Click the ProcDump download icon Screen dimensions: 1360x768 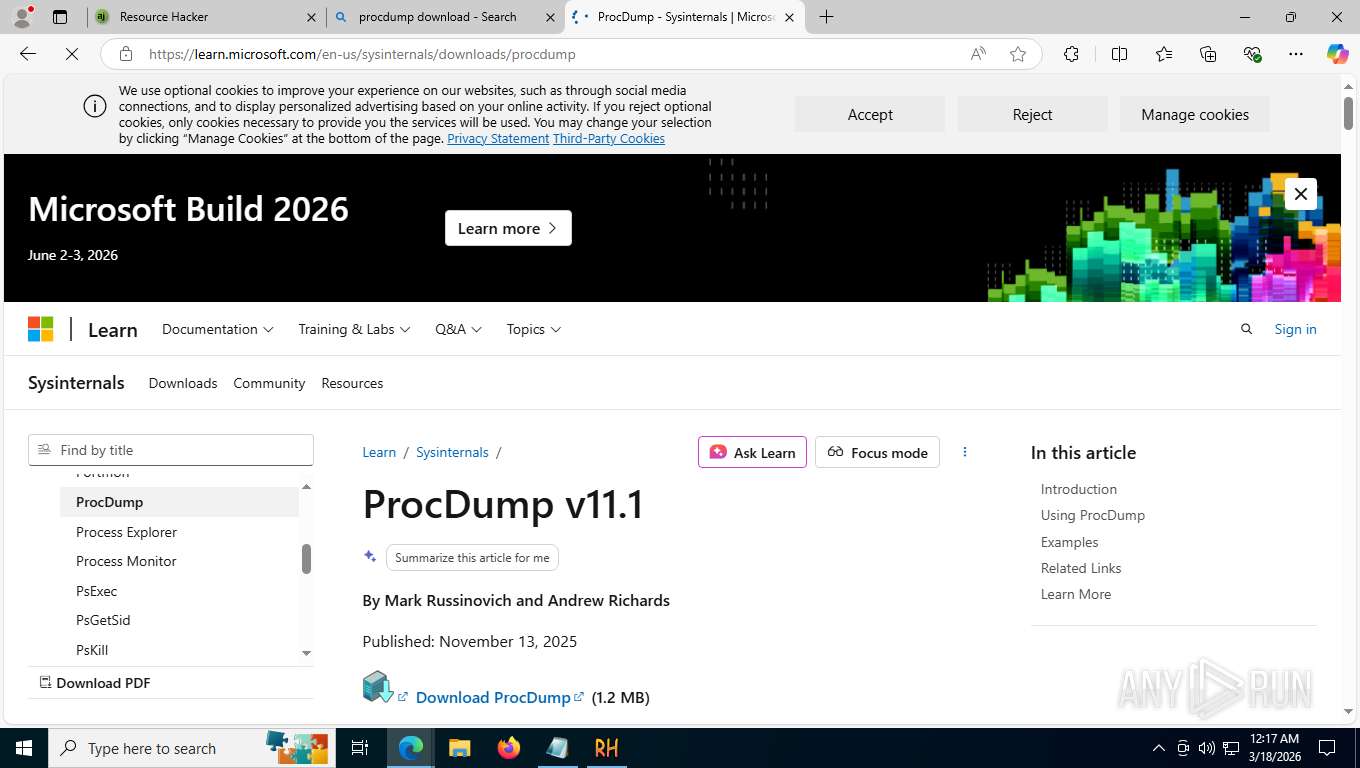coord(378,687)
